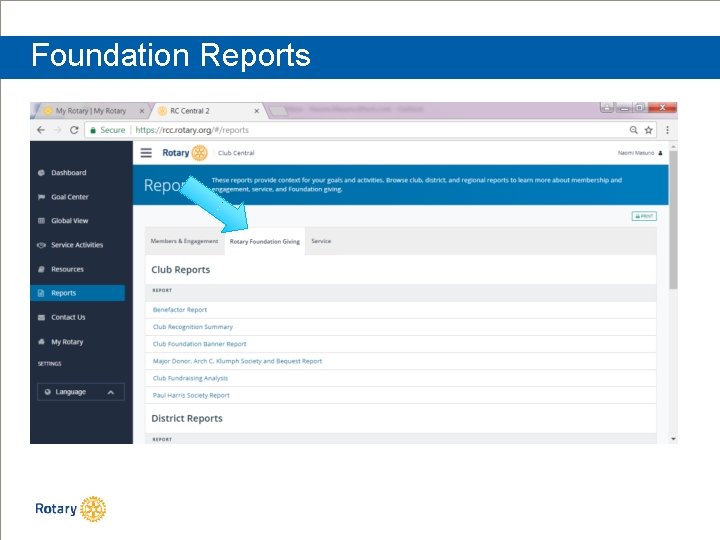The width and height of the screenshot is (720, 540).
Task: Click the zoom magnifier in address bar
Action: pos(633,130)
